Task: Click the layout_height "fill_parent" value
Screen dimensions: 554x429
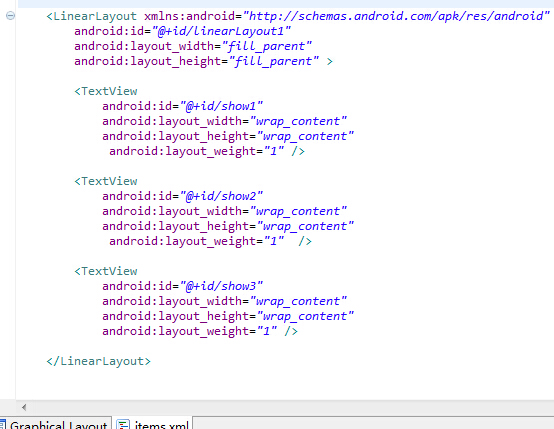Action: (x=274, y=61)
